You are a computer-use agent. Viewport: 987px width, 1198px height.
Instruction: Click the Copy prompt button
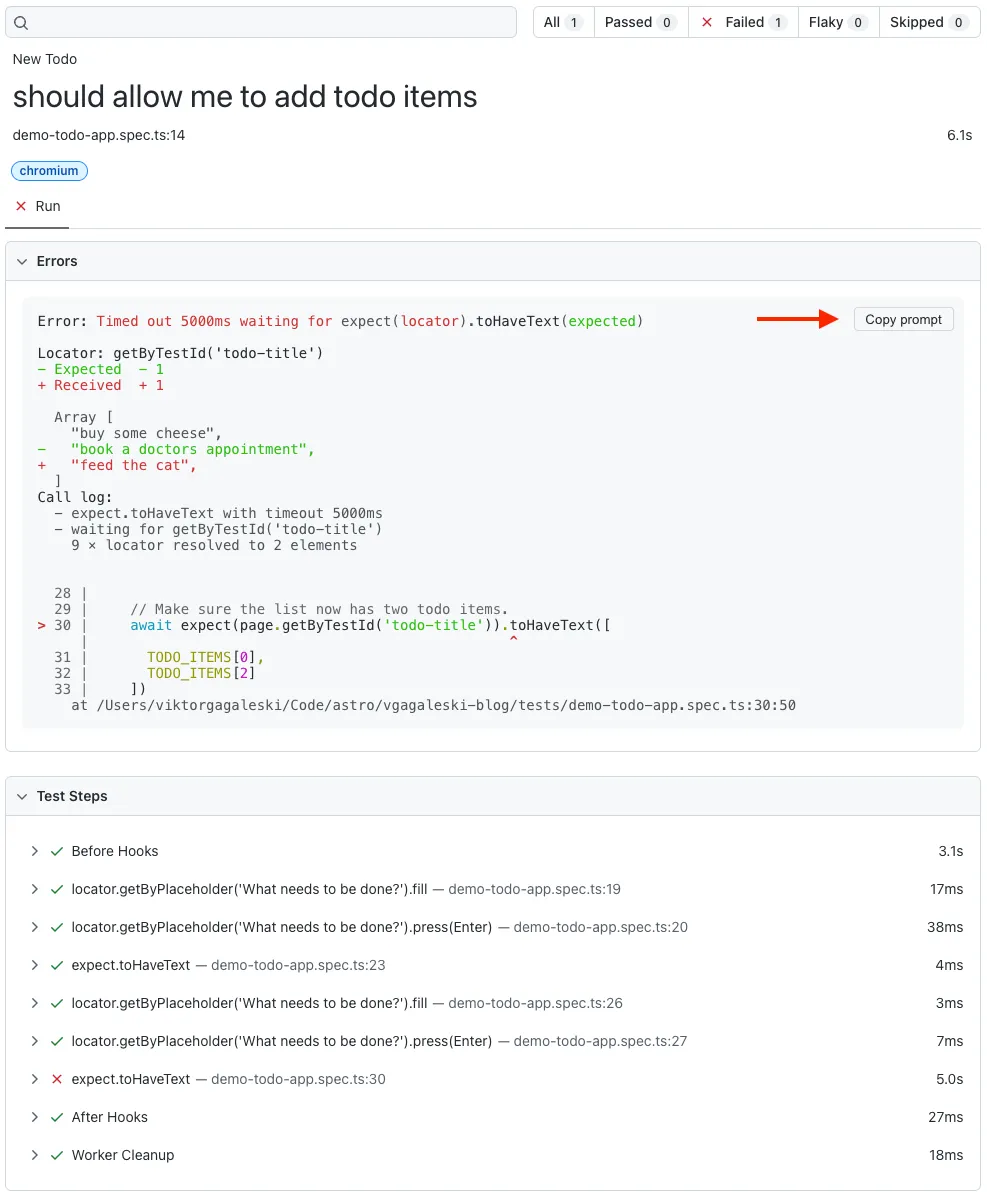coord(903,319)
